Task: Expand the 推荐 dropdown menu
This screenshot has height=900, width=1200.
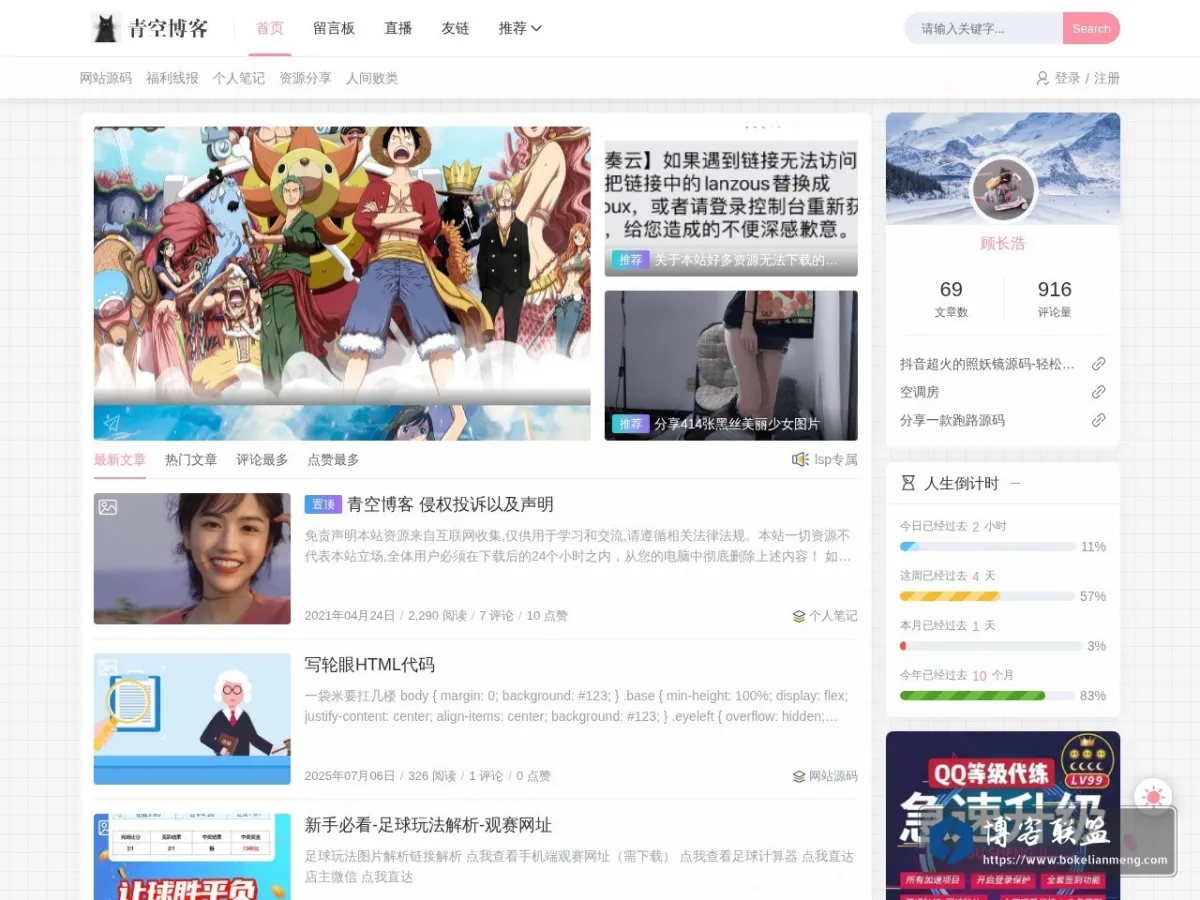Action: [x=520, y=28]
